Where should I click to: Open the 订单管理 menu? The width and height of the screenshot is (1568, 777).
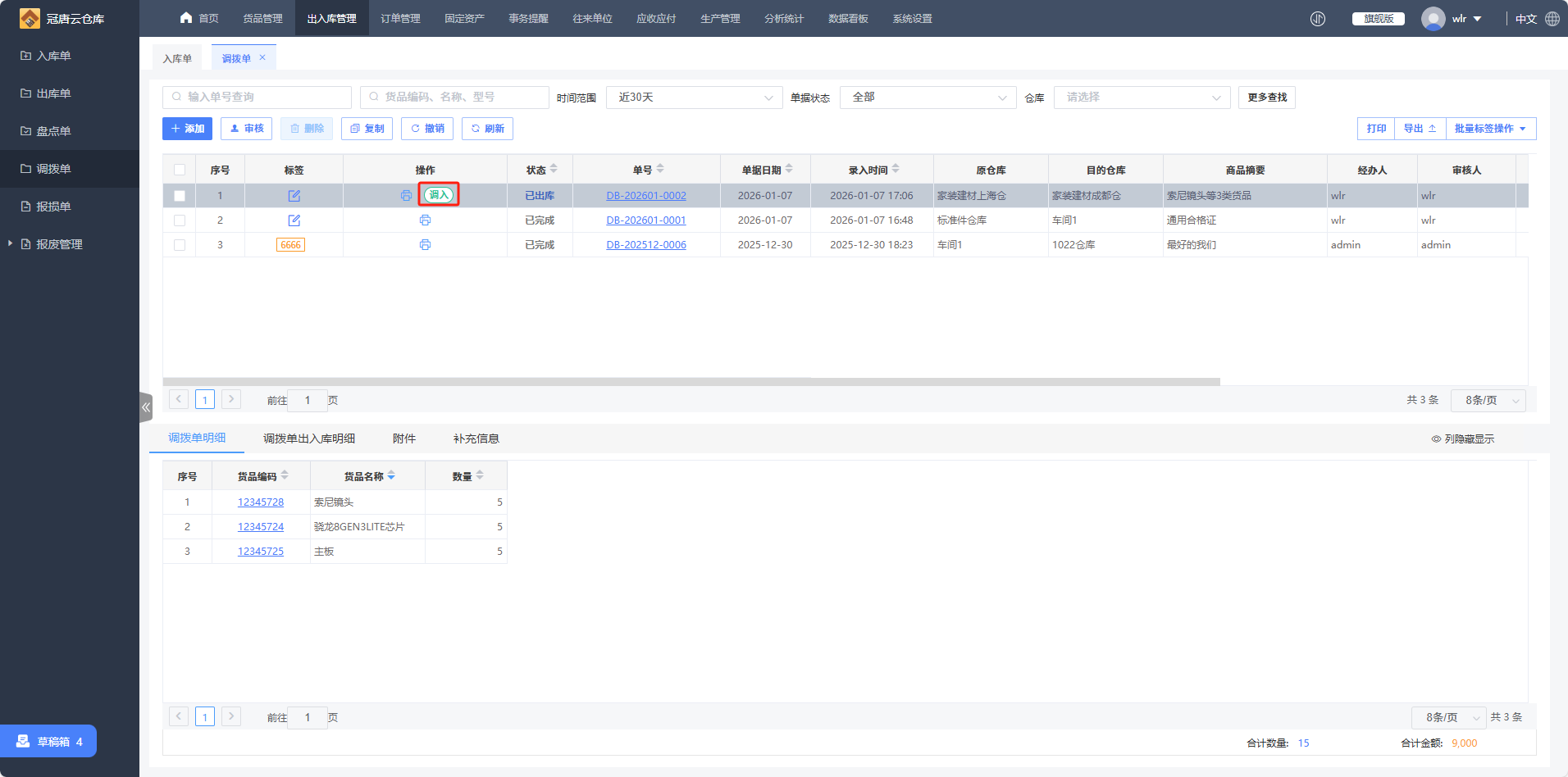[x=400, y=19]
